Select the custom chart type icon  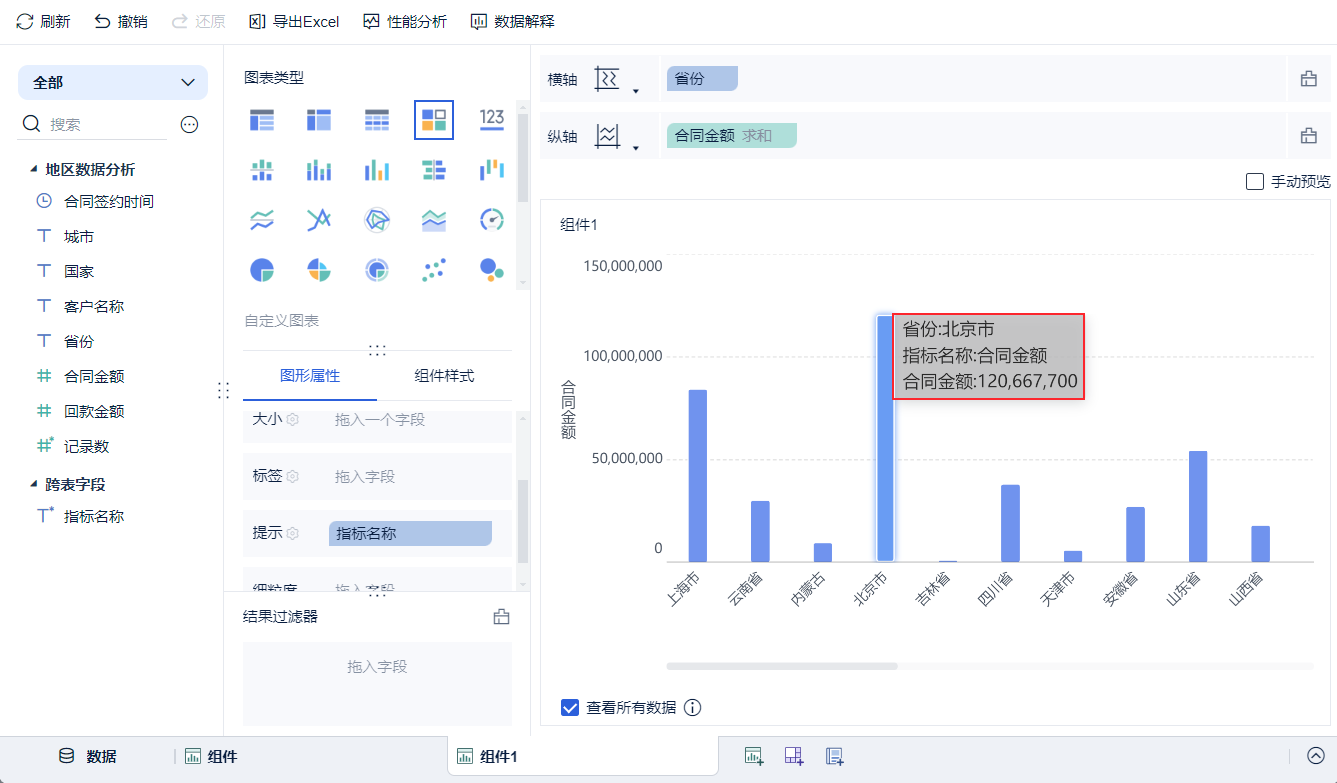tap(434, 120)
